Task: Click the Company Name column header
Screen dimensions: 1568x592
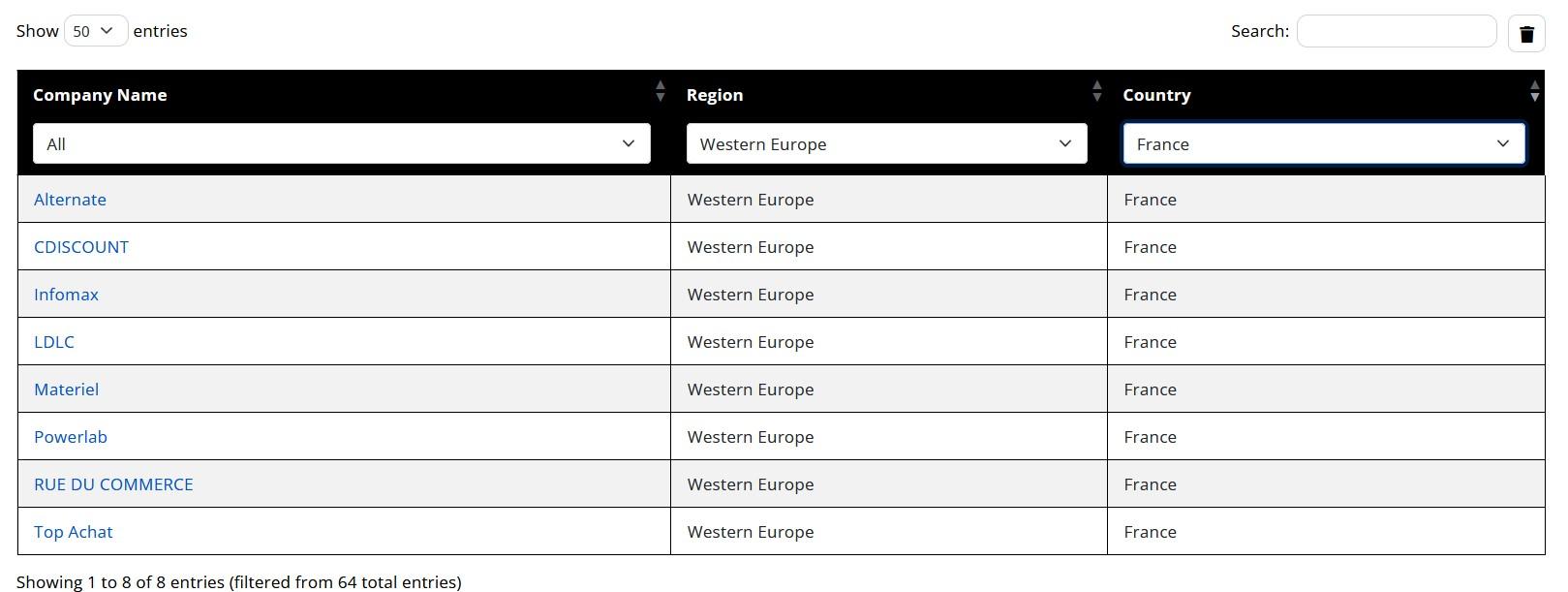Action: 100,95
